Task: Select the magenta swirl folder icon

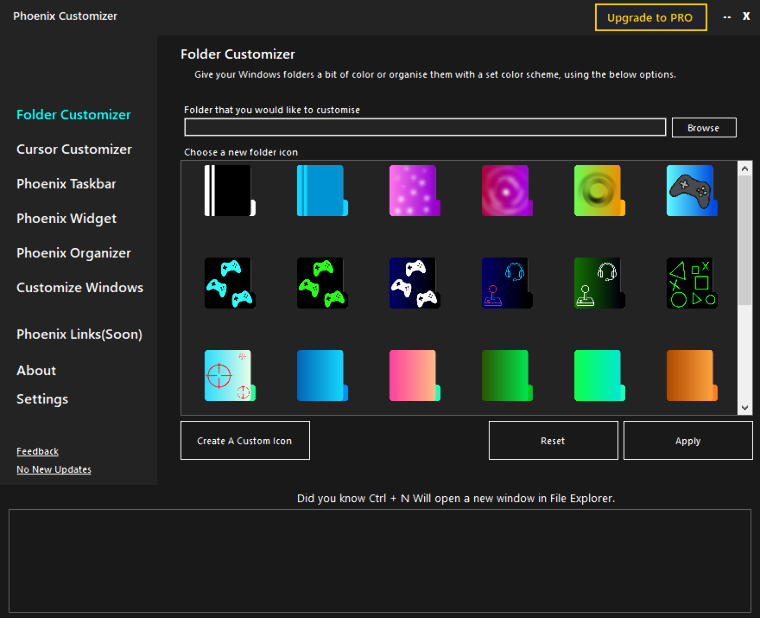Action: pos(507,190)
